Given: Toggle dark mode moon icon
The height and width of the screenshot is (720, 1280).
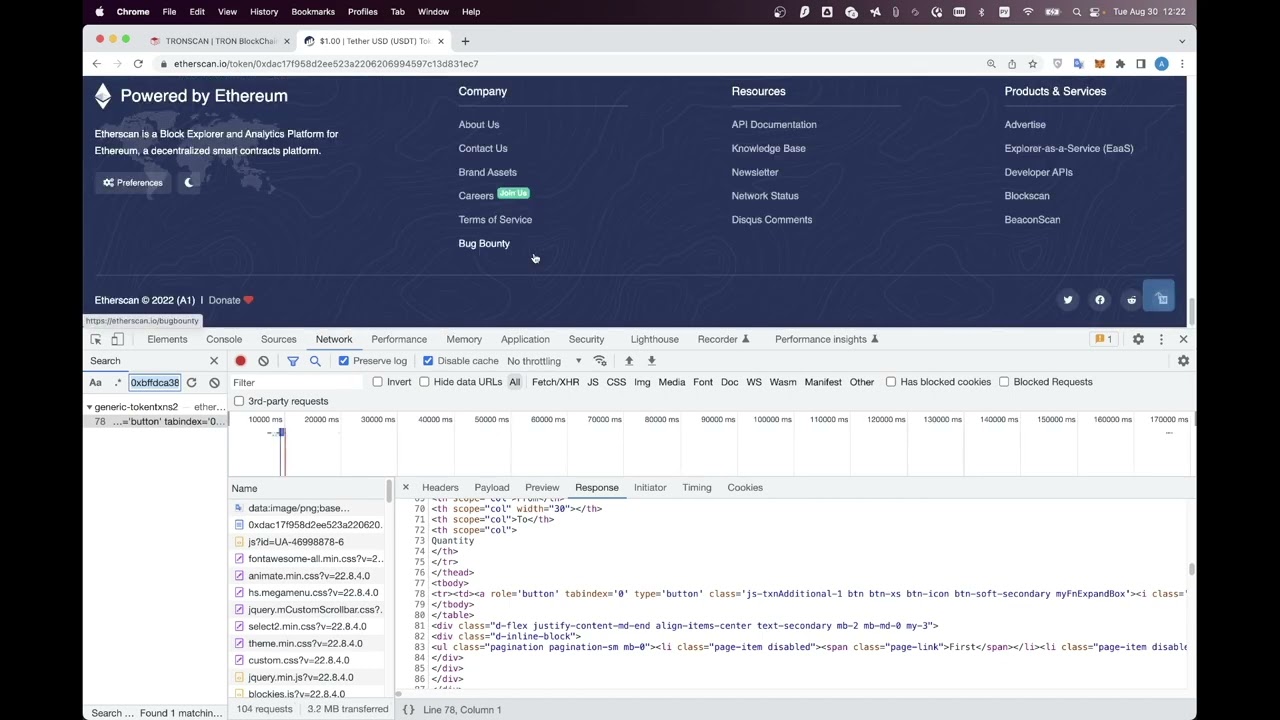Looking at the screenshot, I should tap(189, 182).
